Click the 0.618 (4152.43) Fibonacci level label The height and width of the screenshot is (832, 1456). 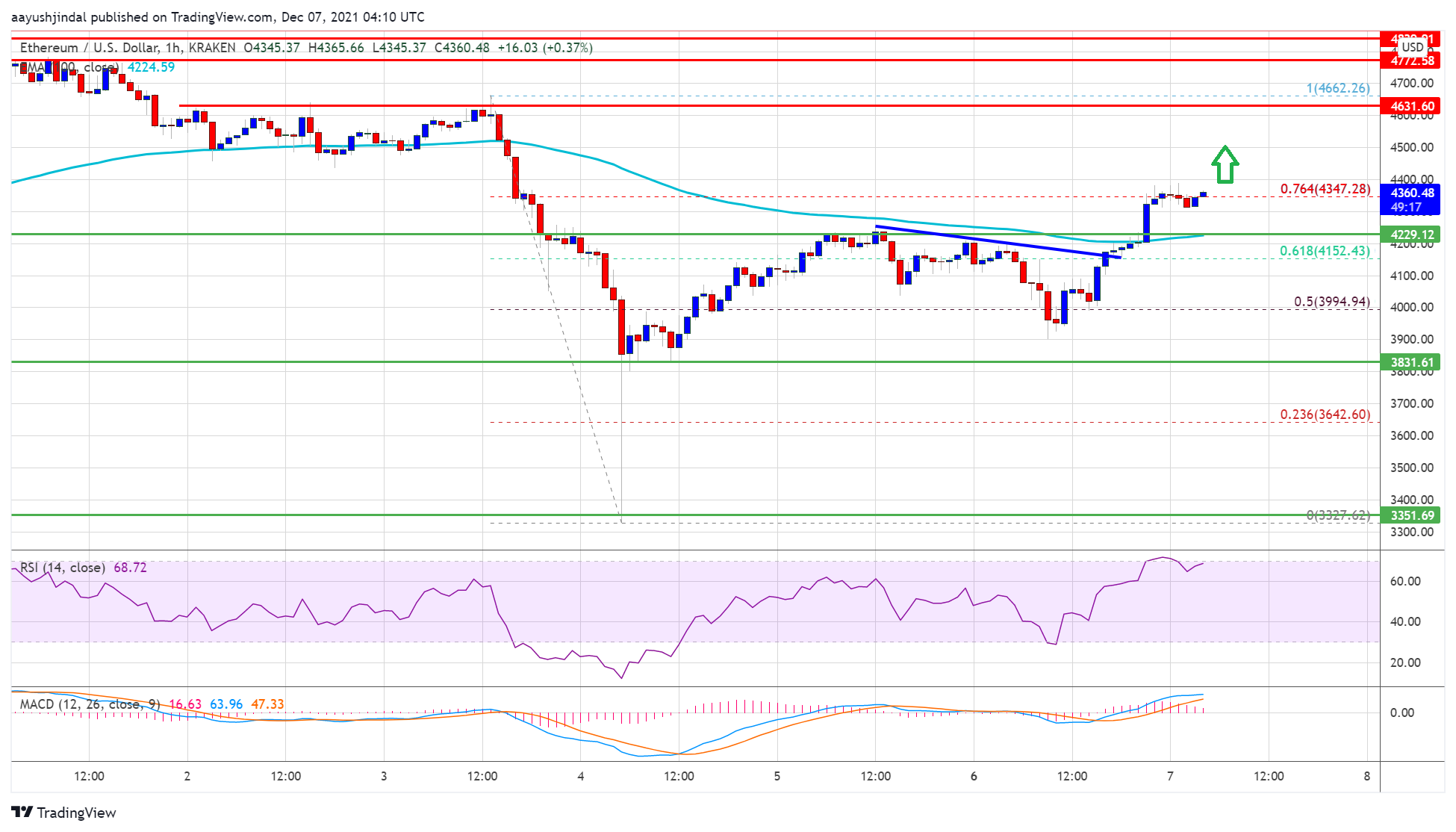tap(1325, 251)
